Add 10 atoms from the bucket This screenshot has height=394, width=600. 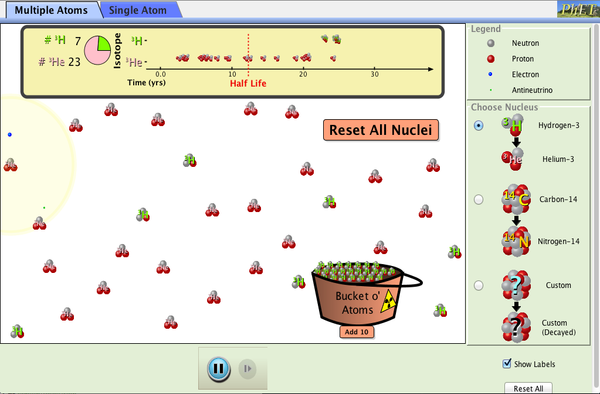357,332
